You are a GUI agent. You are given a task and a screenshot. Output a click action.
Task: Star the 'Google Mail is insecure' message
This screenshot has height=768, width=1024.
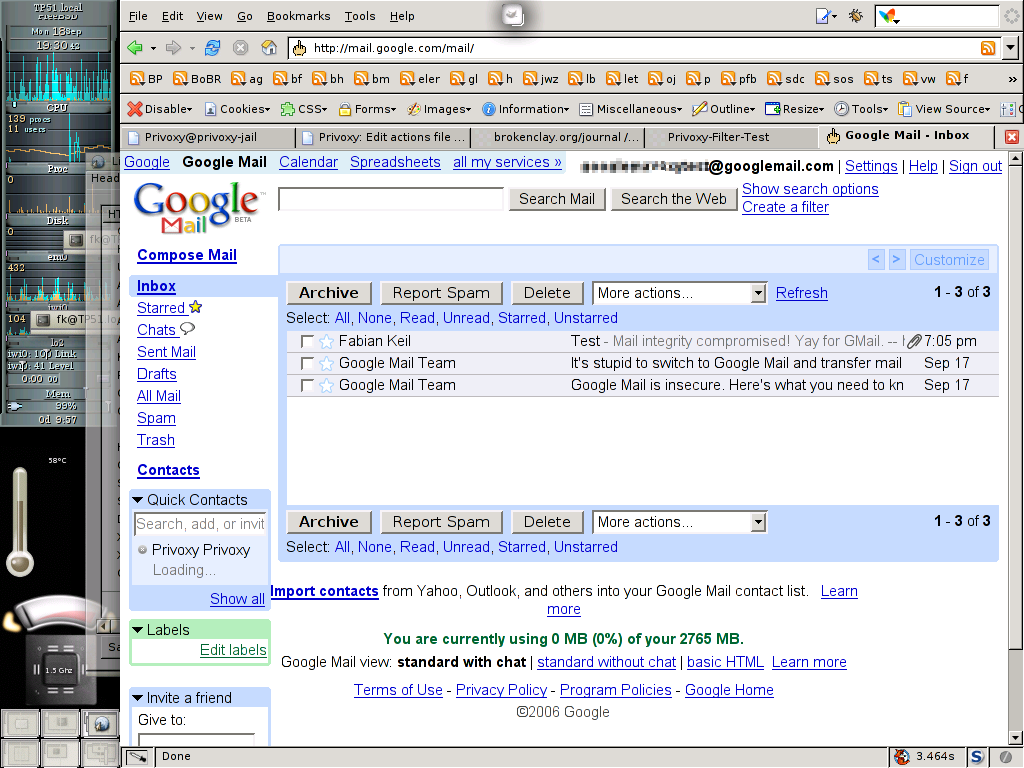tap(327, 386)
